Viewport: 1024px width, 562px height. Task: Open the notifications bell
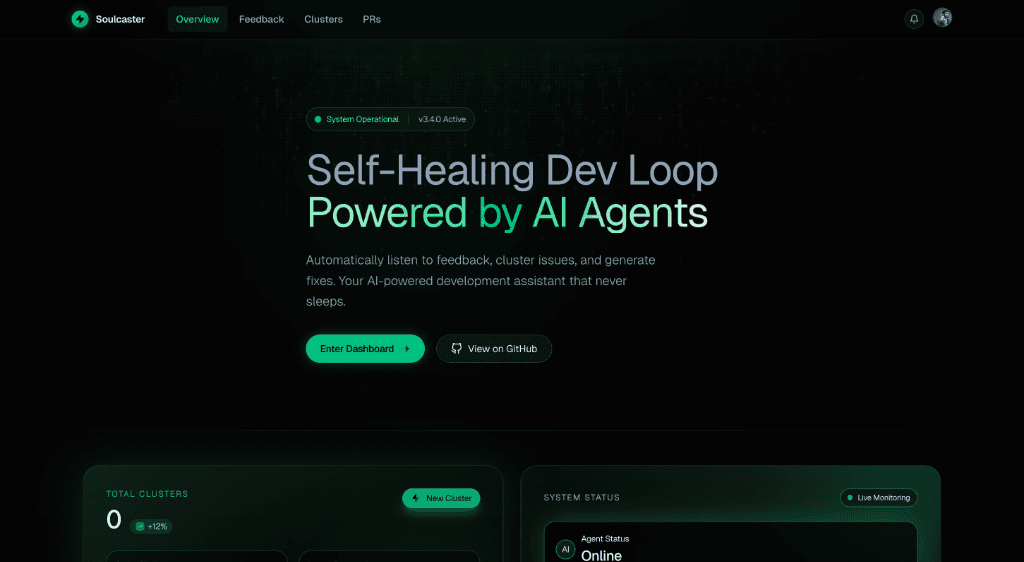point(914,19)
